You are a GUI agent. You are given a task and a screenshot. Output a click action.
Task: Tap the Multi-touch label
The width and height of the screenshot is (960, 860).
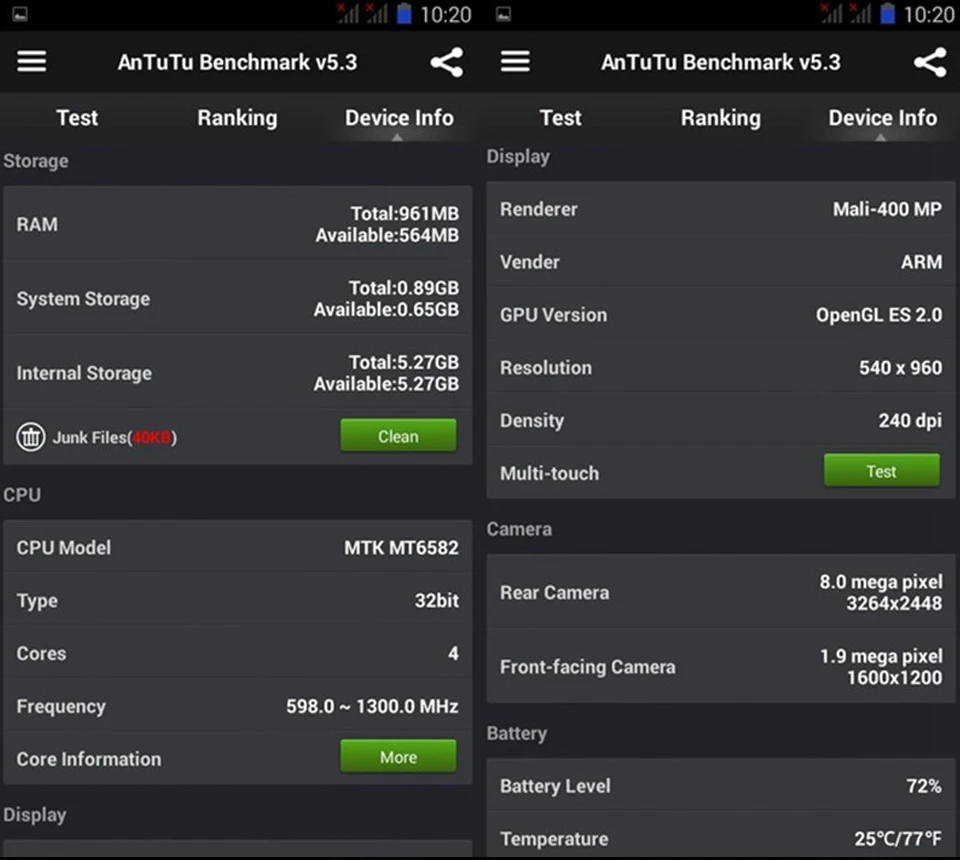(x=549, y=473)
